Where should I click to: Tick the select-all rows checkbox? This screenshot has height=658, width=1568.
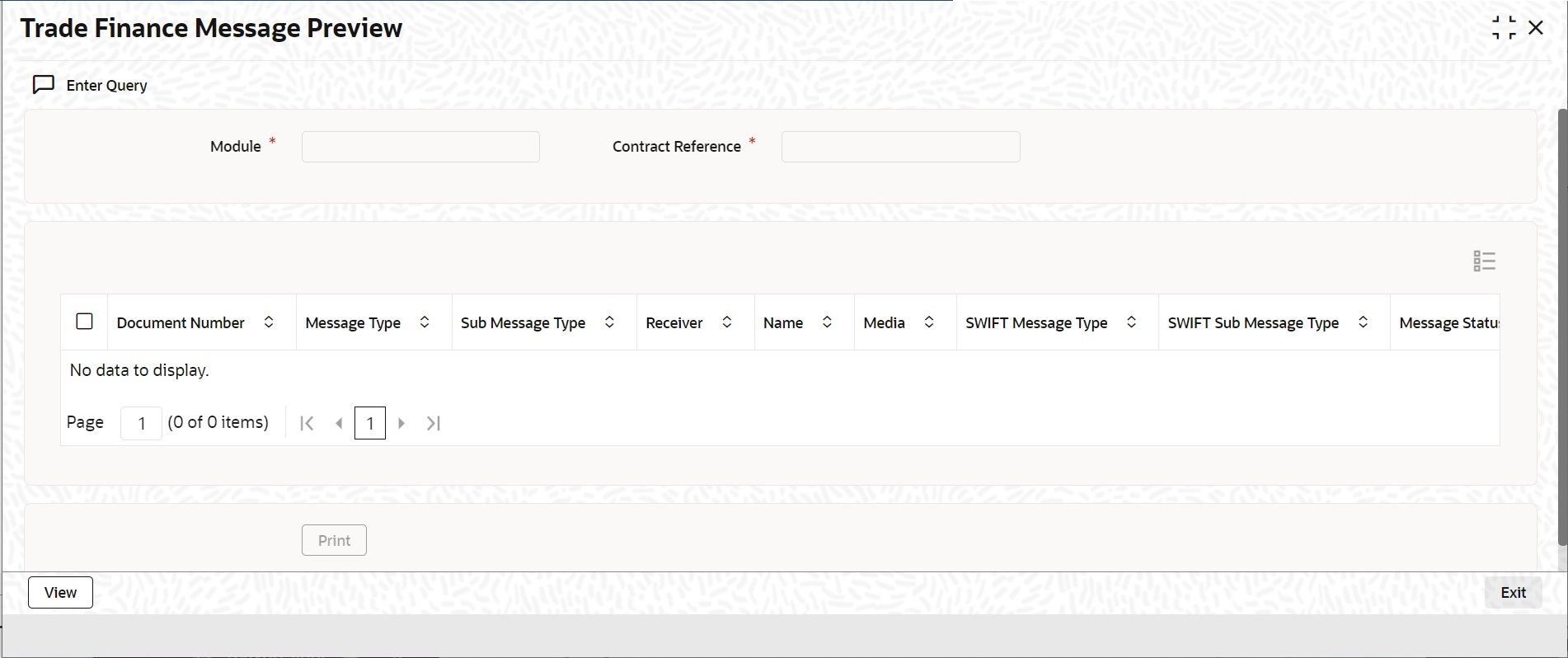[84, 322]
